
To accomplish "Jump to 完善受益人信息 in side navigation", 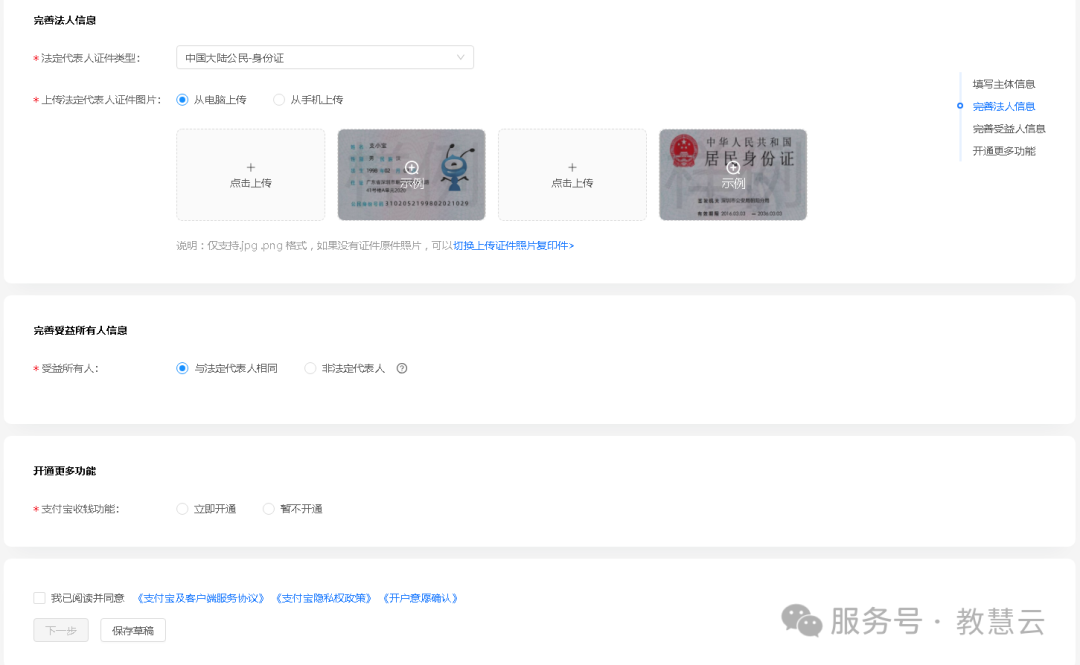I will click(x=1008, y=129).
